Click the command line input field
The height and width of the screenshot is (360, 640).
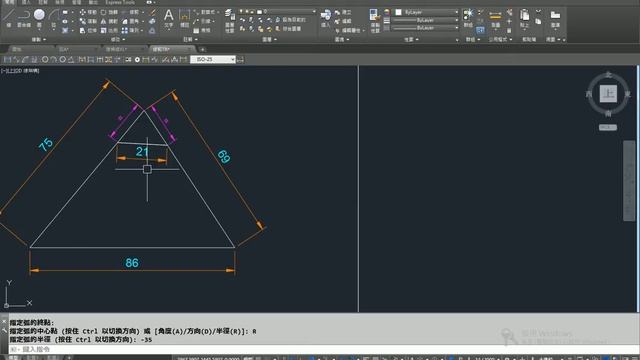[324, 349]
